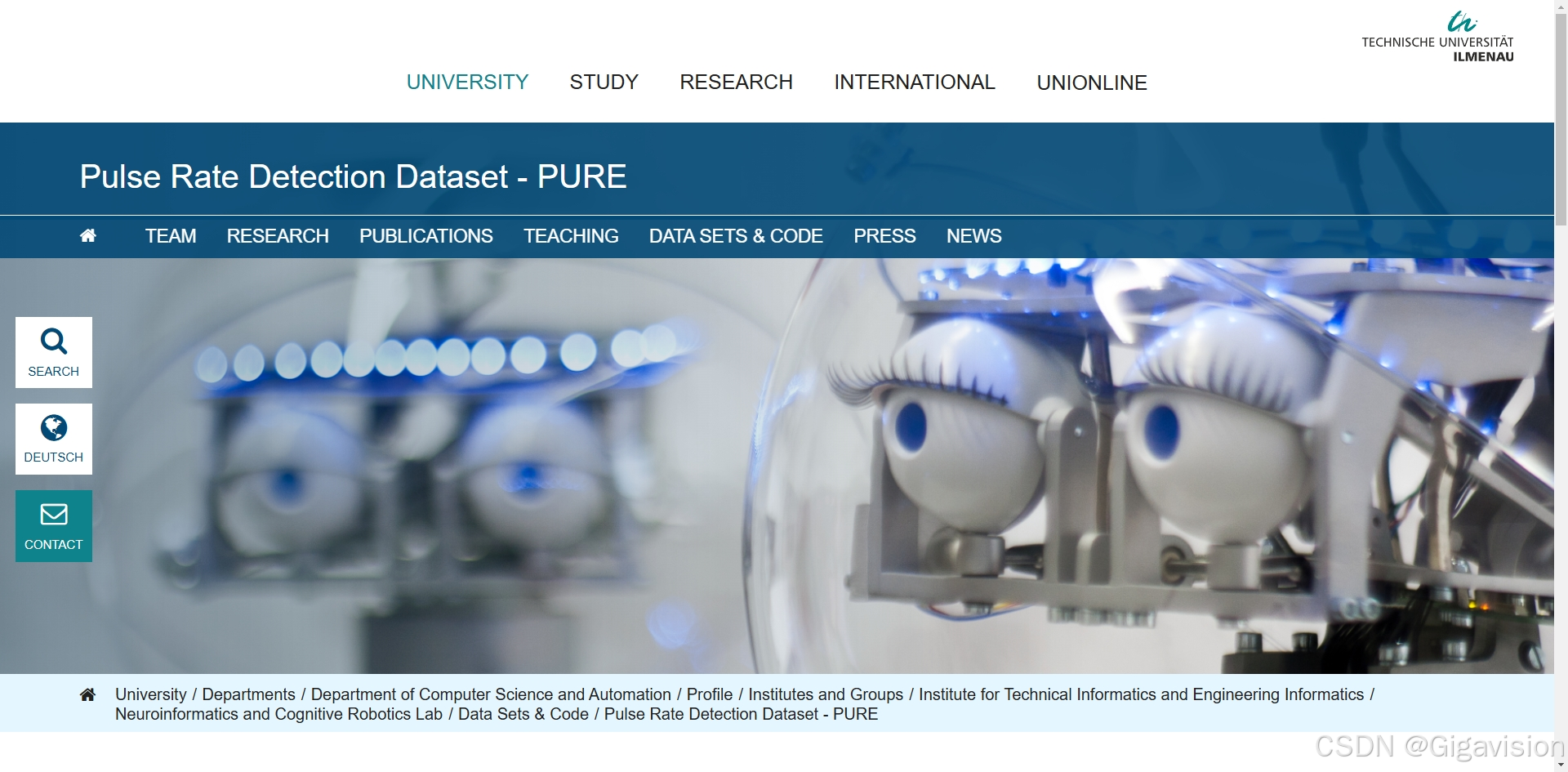Open the Contact envelope button
Image resolution: width=1568 pixels, height=772 pixels.
click(x=54, y=526)
